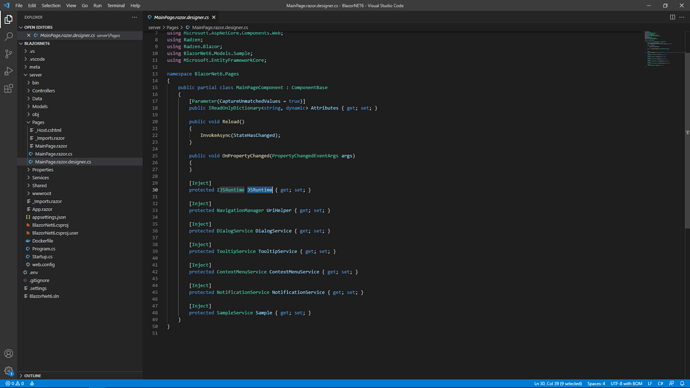Viewport: 690px width, 388px height.
Task: Click the UTF-8 with BOM encoding status
Action: [x=626, y=384]
